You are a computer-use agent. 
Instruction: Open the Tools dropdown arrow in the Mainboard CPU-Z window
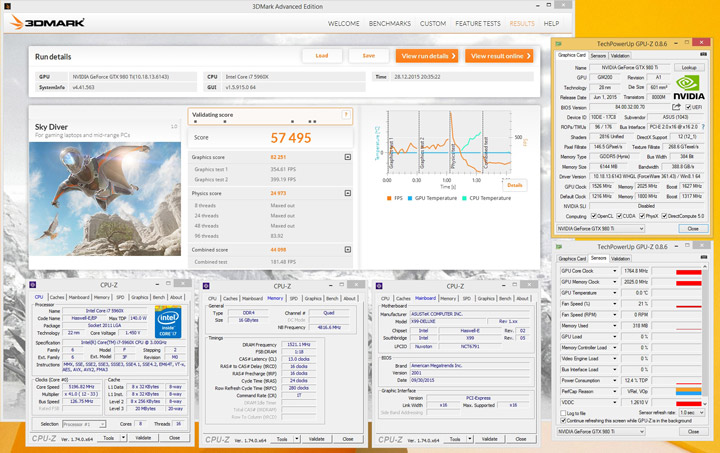point(469,439)
